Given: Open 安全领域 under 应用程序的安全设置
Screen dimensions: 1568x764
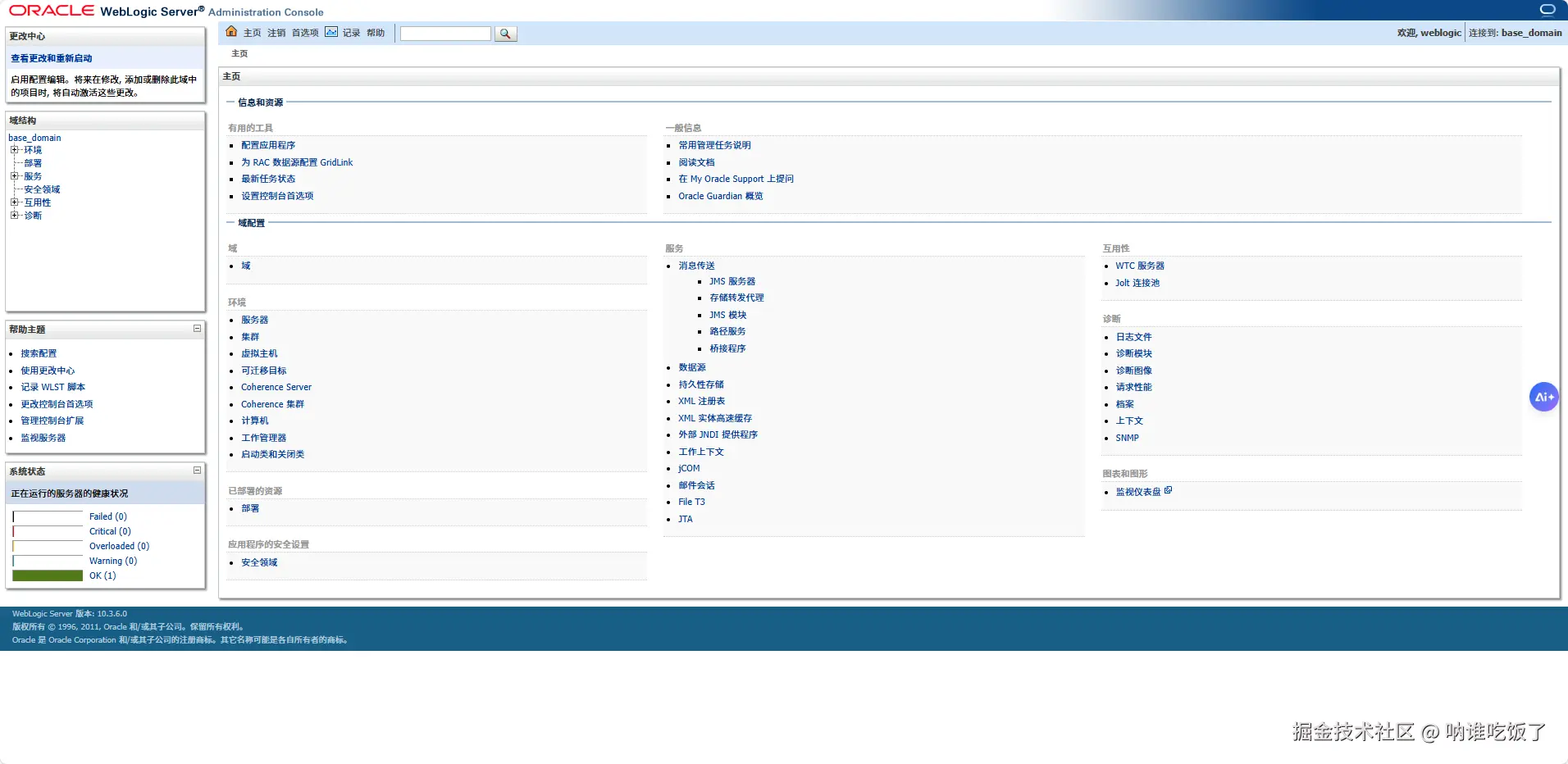Looking at the screenshot, I should pos(259,562).
